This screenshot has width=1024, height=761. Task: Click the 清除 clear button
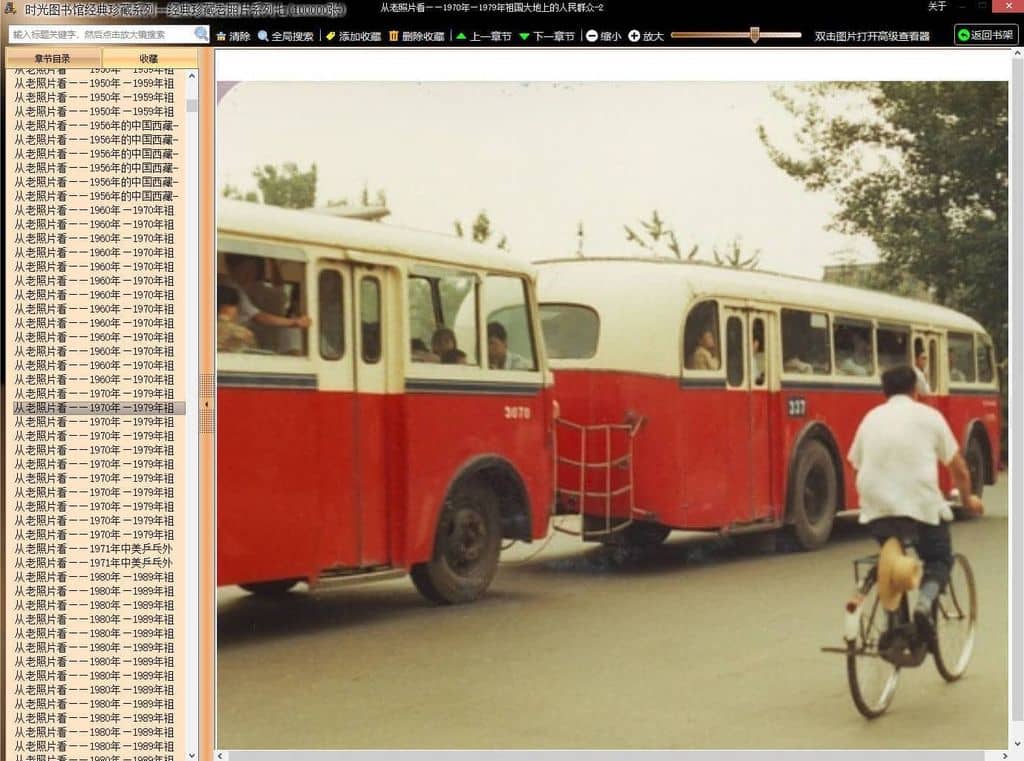coord(233,36)
